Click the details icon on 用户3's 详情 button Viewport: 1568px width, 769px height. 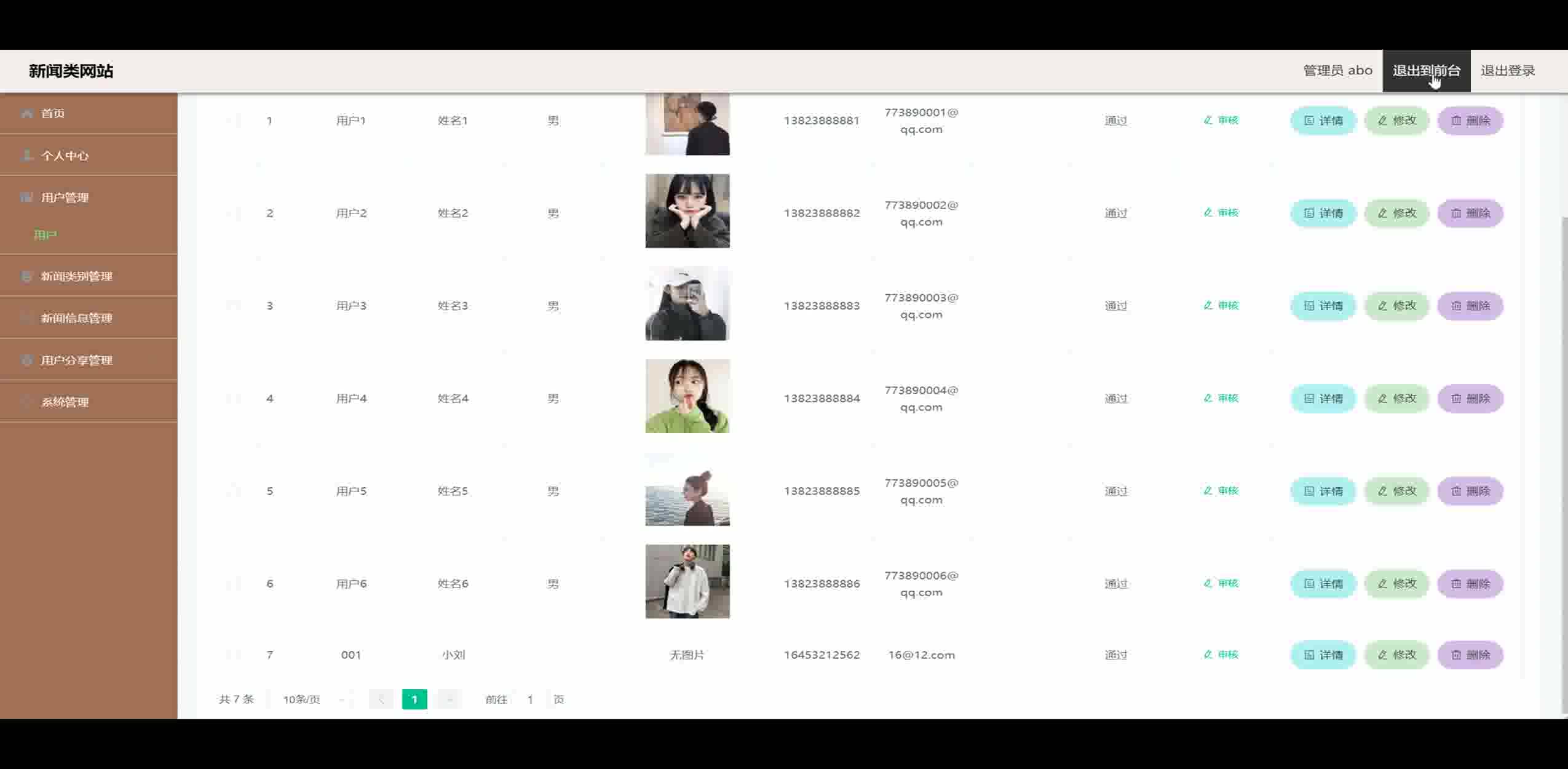pos(1309,306)
